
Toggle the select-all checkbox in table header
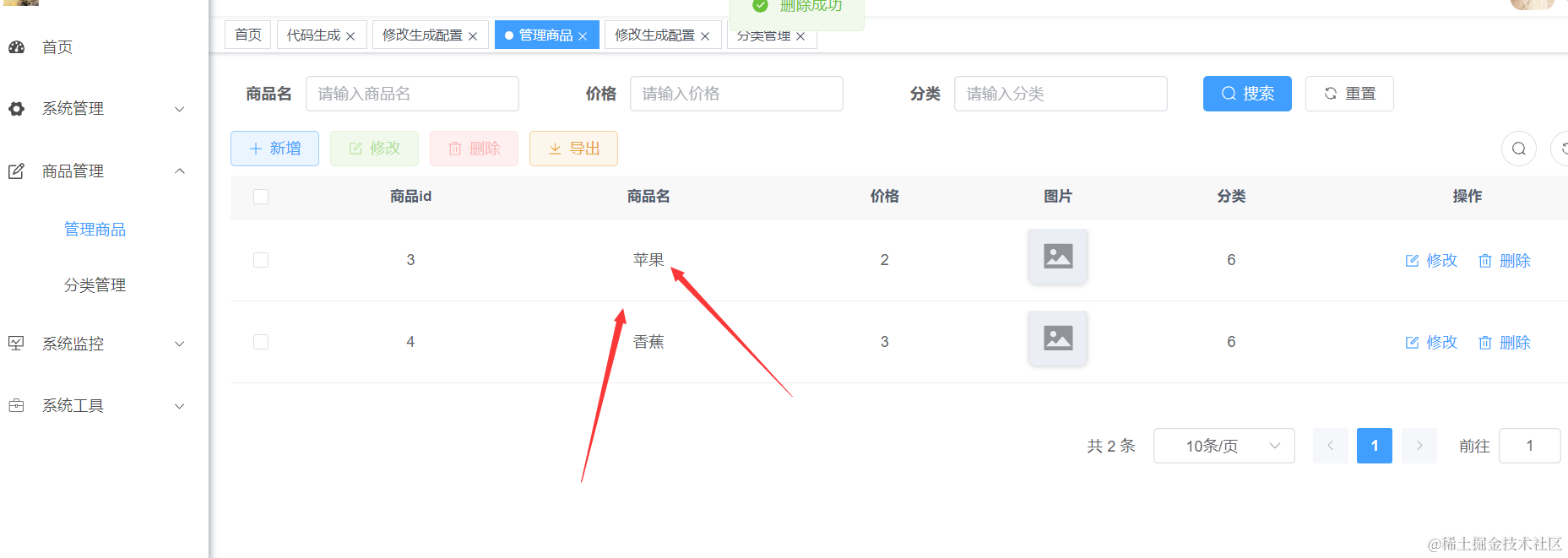261,197
